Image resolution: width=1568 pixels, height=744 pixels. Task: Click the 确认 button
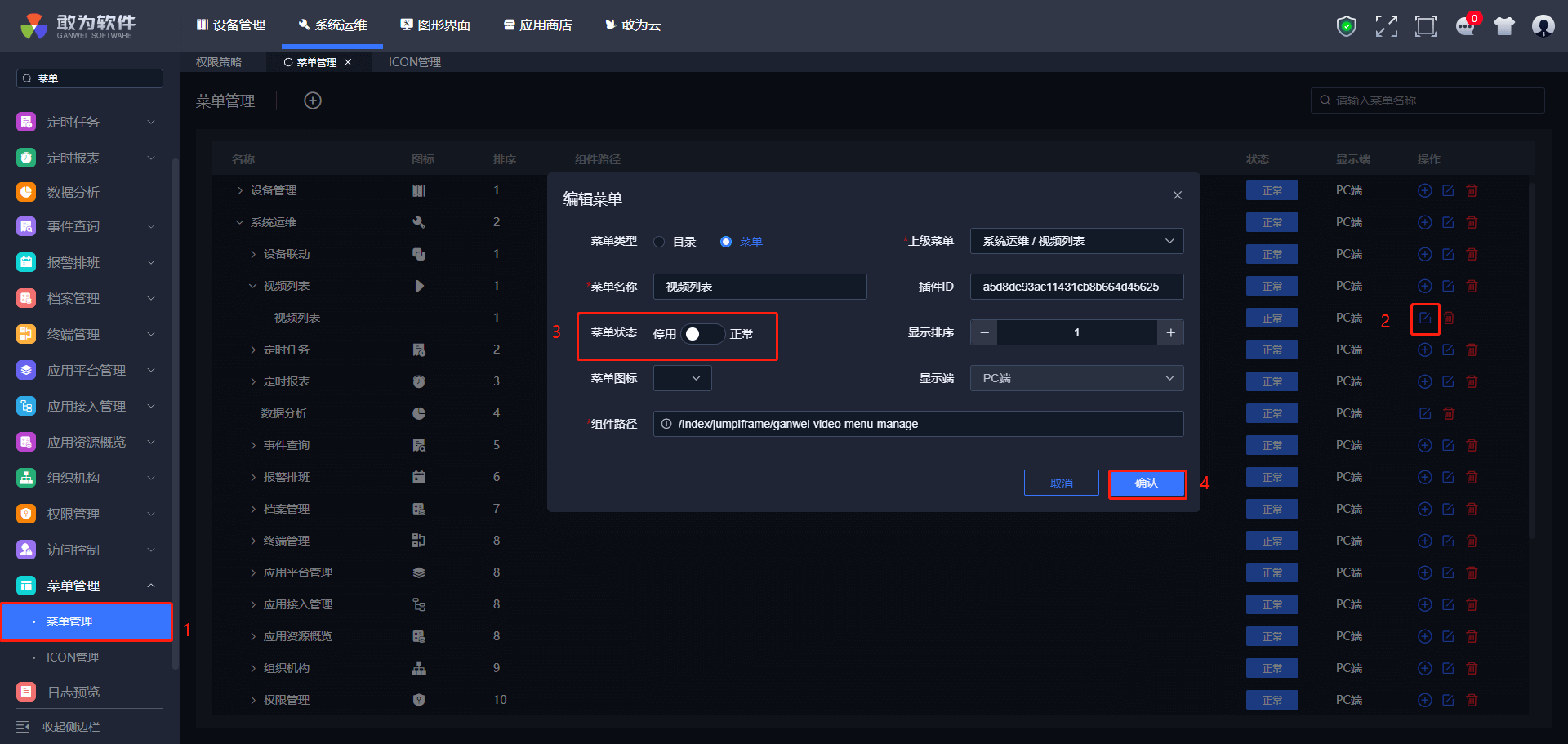click(x=1147, y=483)
